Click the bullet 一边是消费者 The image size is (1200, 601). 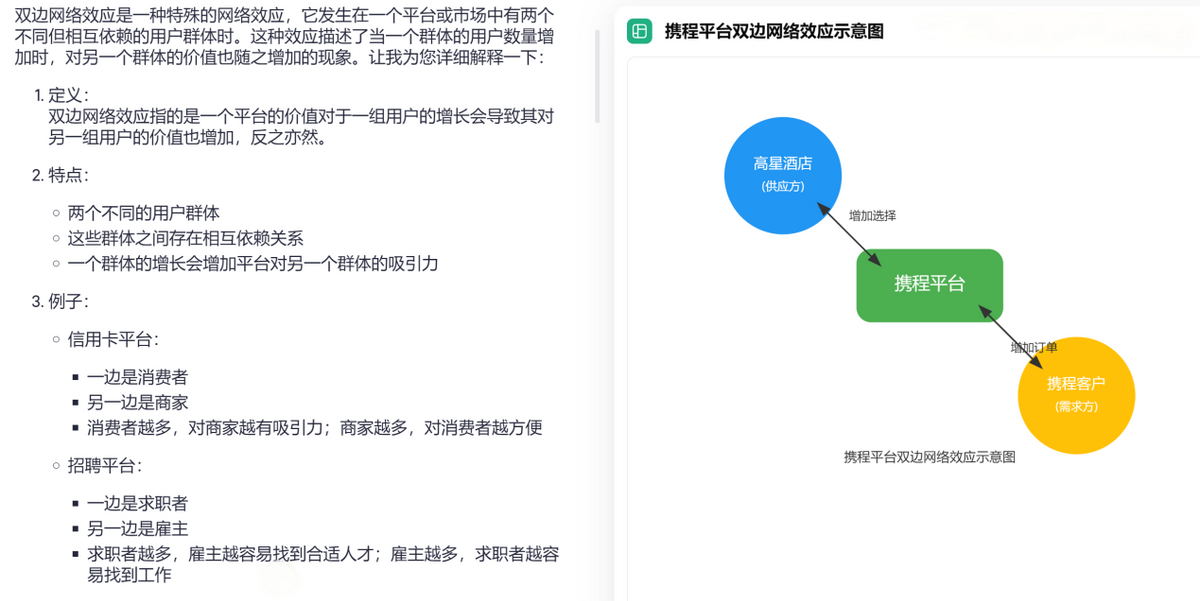[137, 377]
